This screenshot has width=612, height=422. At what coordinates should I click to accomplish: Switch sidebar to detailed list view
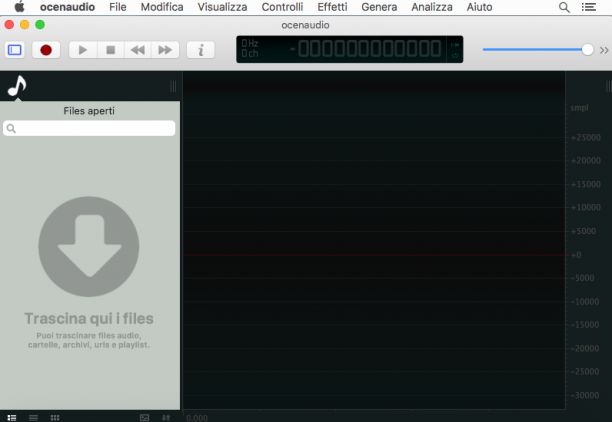click(x=12, y=418)
